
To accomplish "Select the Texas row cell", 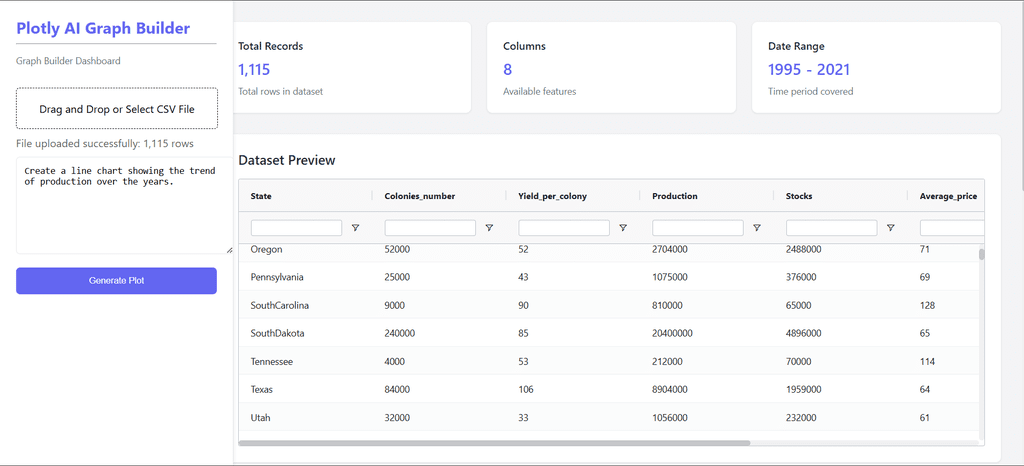I will tap(262, 390).
